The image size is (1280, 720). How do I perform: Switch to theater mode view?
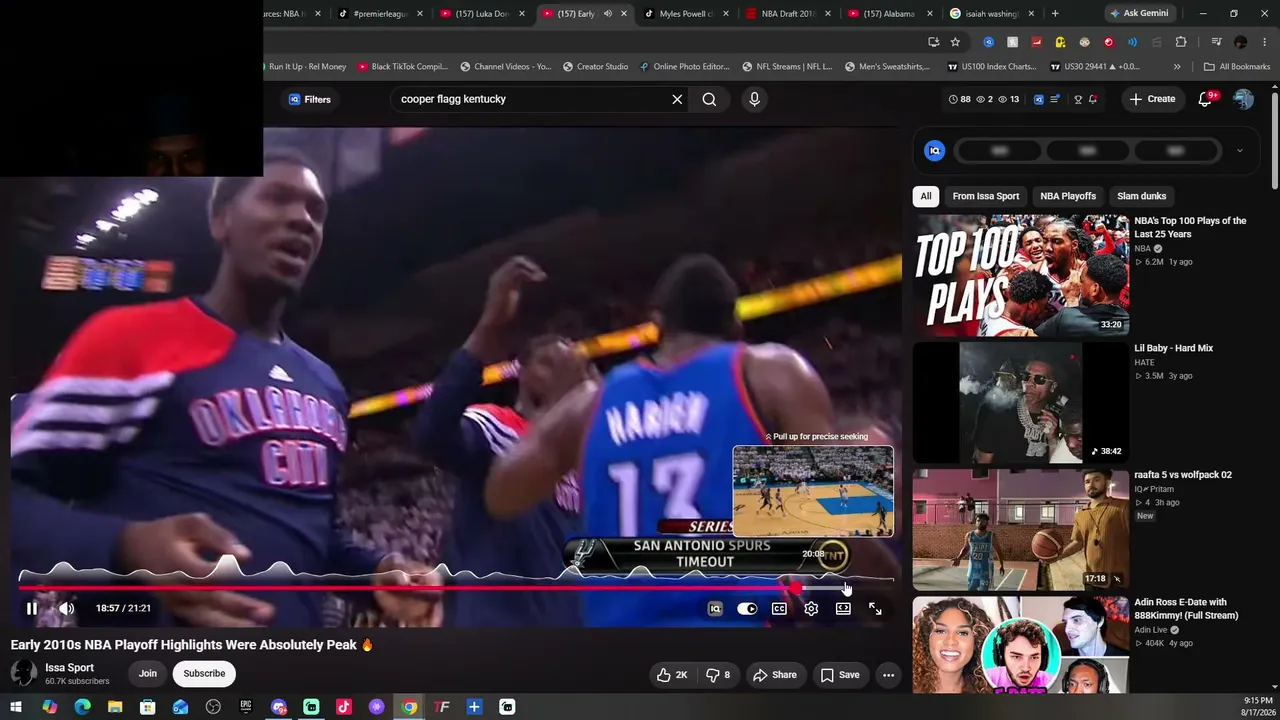(x=843, y=608)
